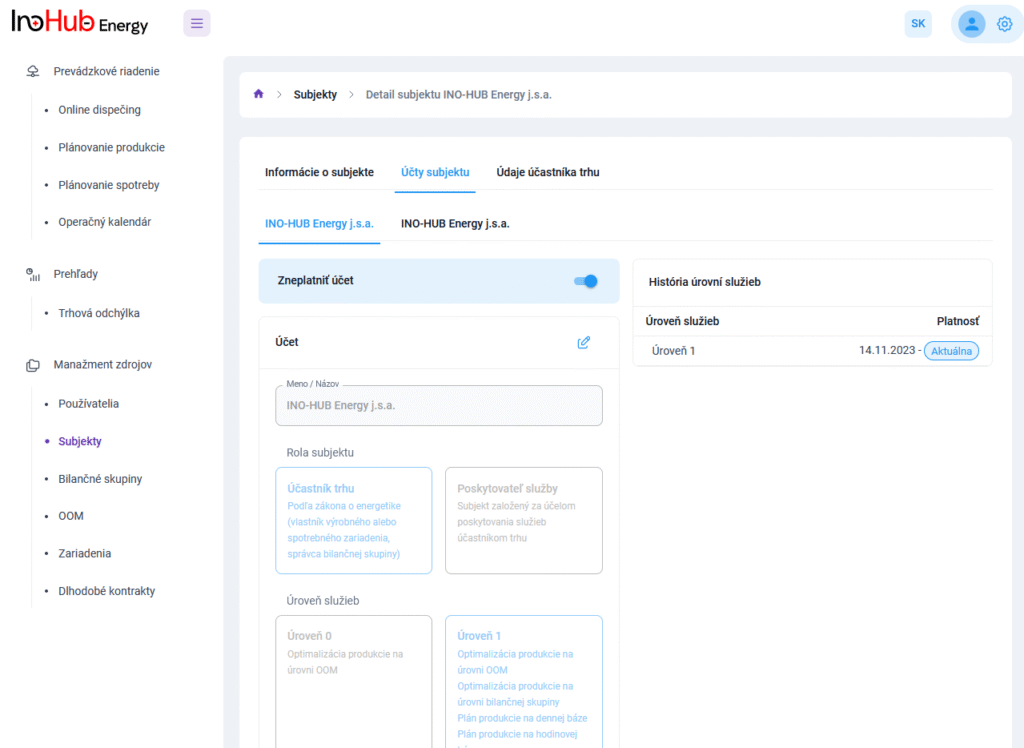Image resolution: width=1024 pixels, height=748 pixels.
Task: Click the Manažment zdrojov section icon
Action: [33, 365]
